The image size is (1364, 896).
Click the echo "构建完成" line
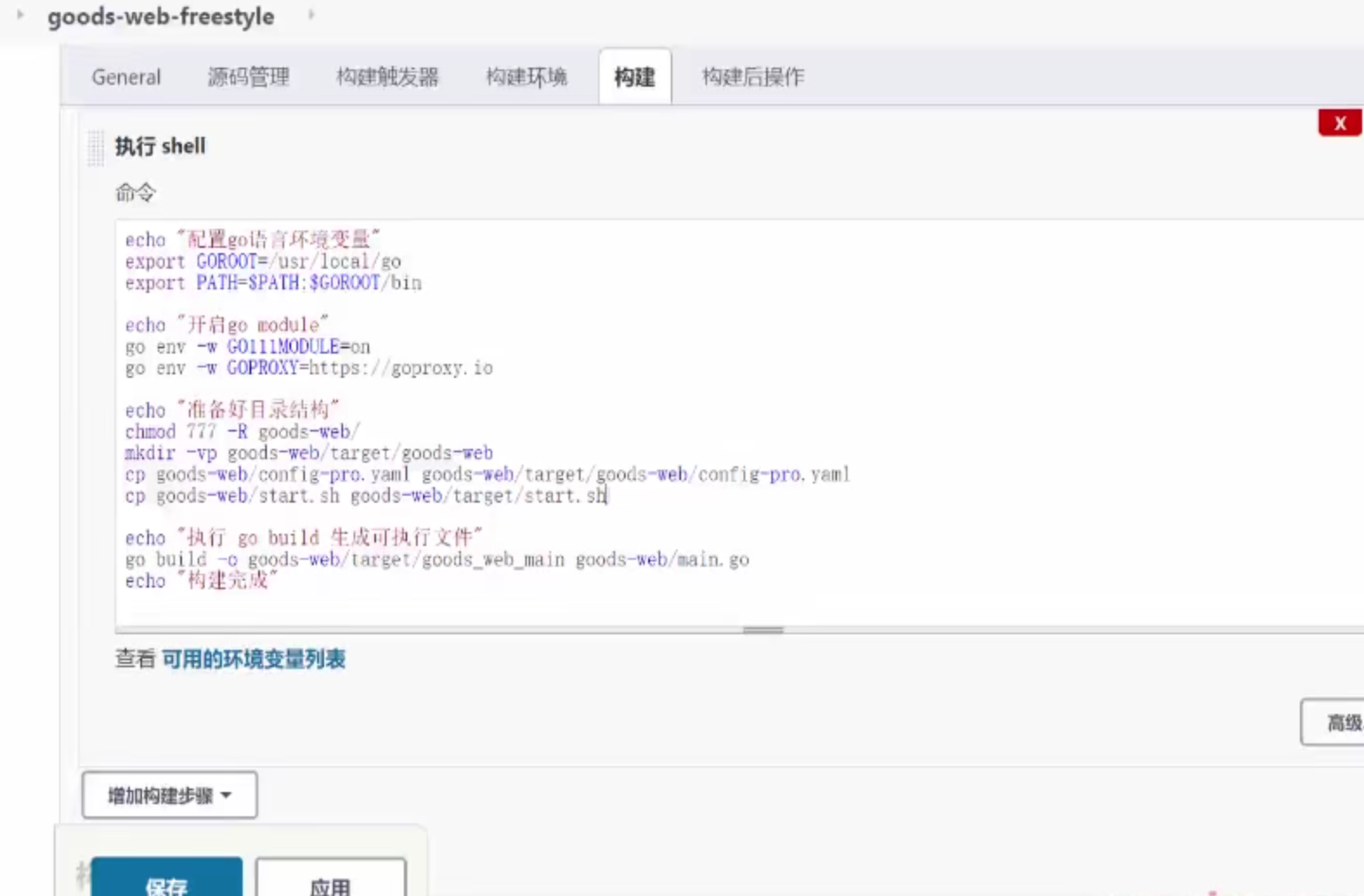(201, 581)
